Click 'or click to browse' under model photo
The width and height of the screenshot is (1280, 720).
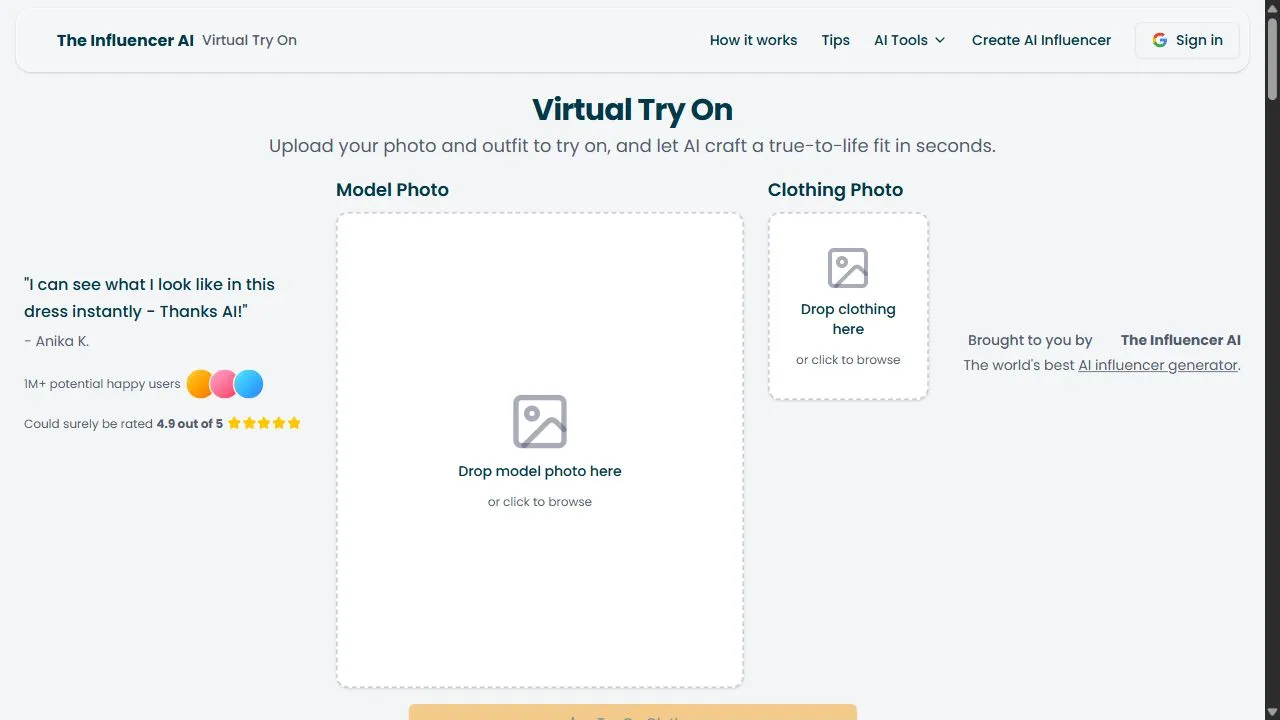coord(540,502)
